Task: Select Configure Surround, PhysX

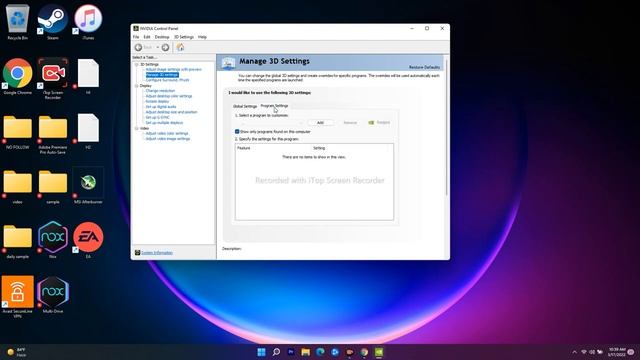Action: click(x=167, y=80)
